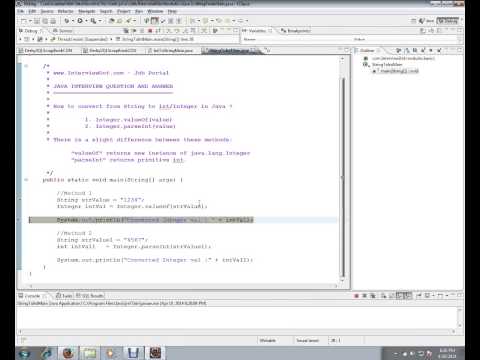The width and height of the screenshot is (480, 360).
Task: Open dropdown arrow next to External Tools icon
Action: tap(100, 21)
